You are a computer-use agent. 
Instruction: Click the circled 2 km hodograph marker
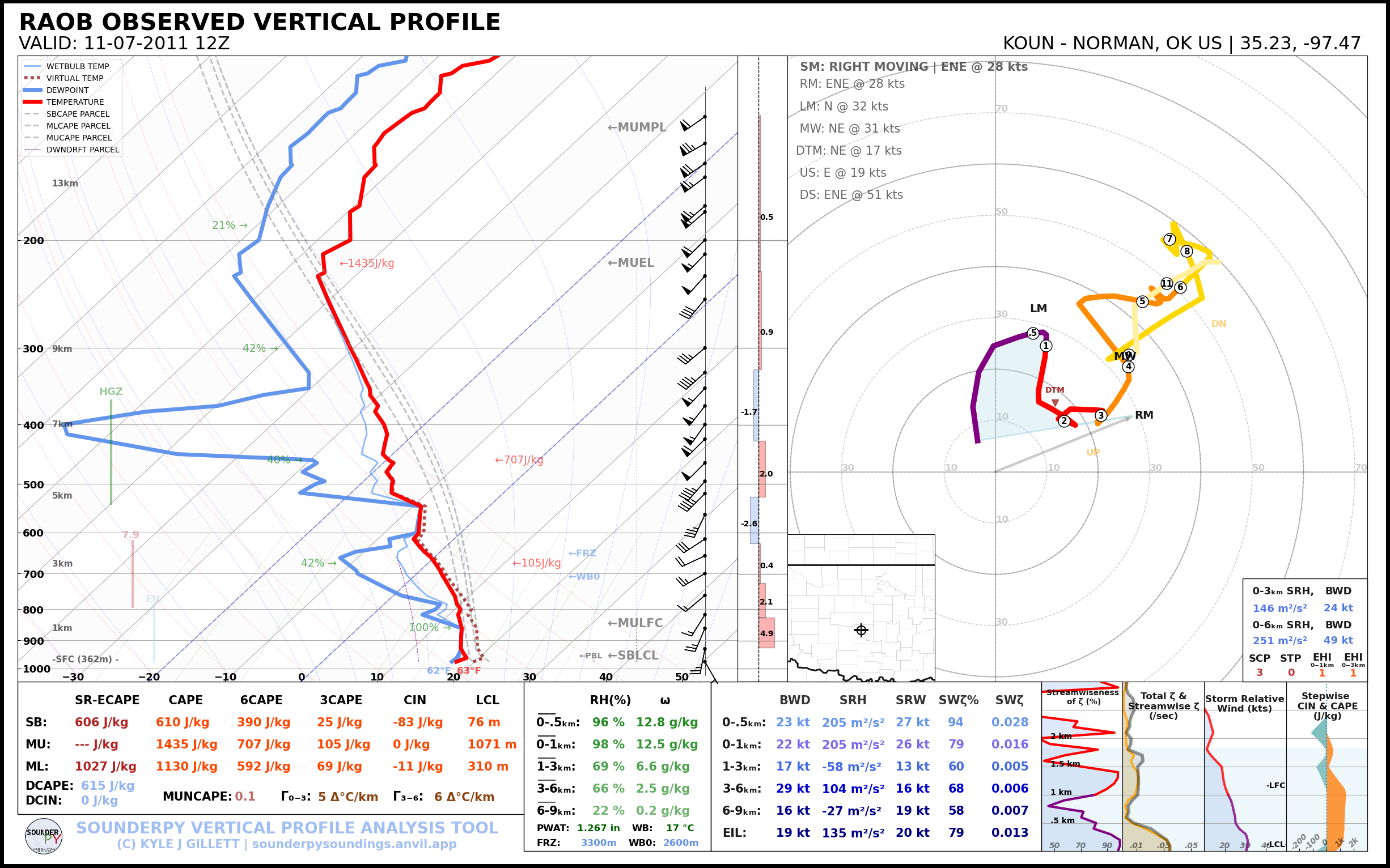click(x=1065, y=421)
